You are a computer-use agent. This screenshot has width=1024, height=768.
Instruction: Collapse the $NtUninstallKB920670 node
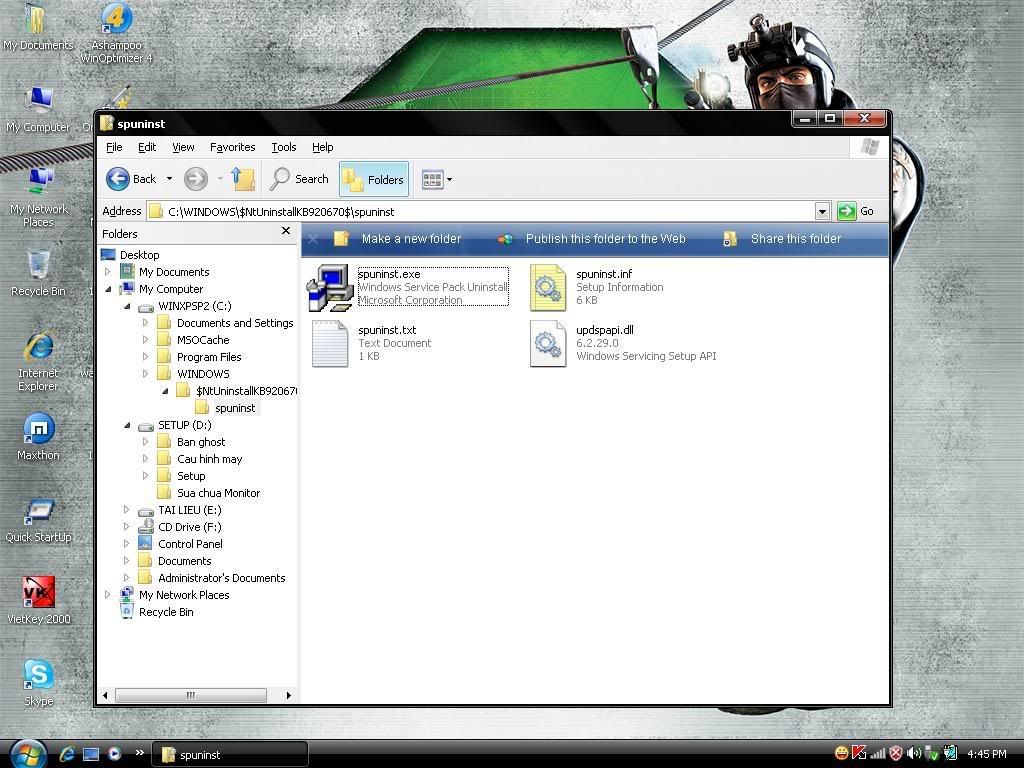[x=165, y=391]
